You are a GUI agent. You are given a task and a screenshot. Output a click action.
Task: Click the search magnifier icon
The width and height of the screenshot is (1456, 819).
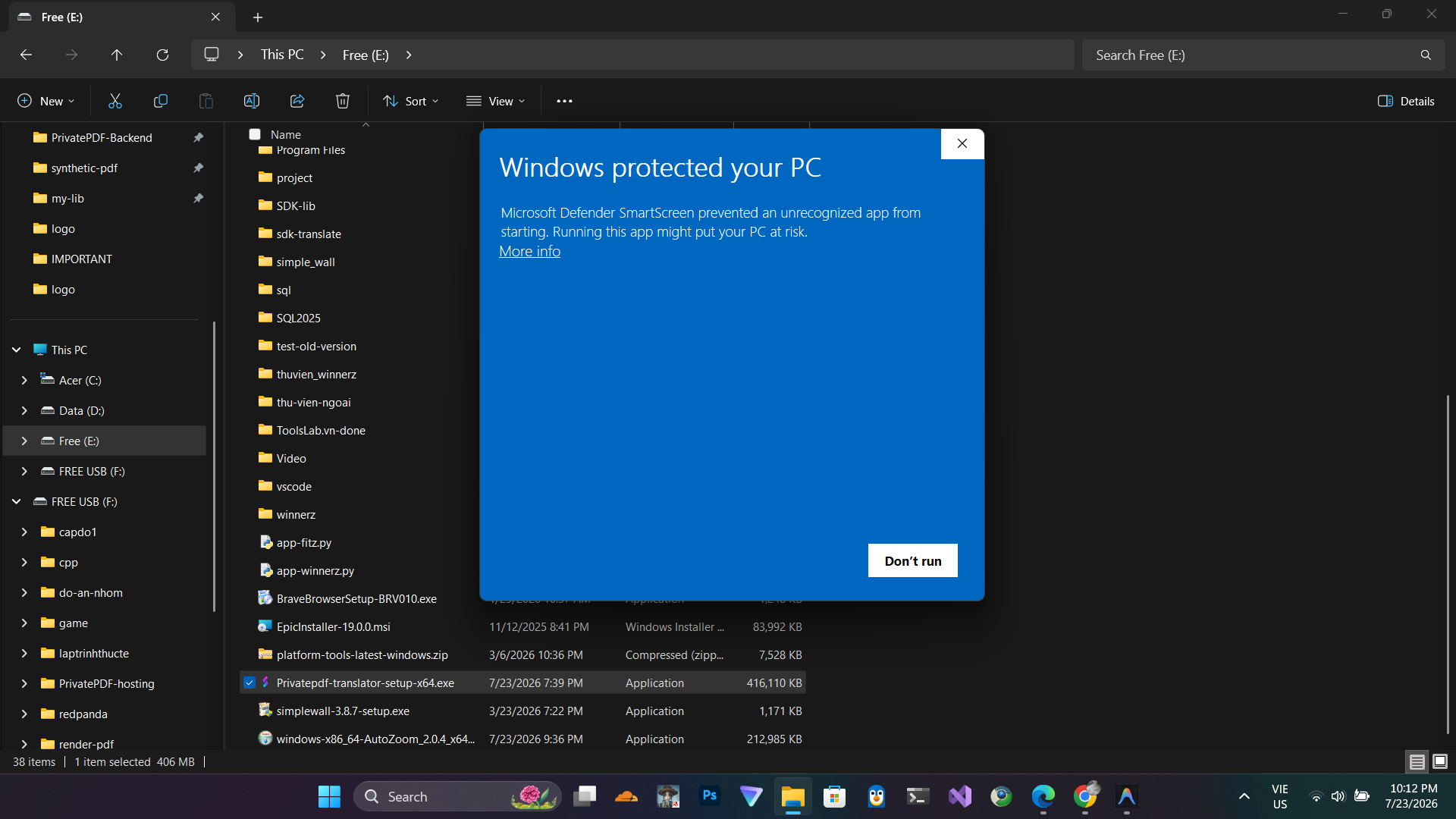point(1426,55)
